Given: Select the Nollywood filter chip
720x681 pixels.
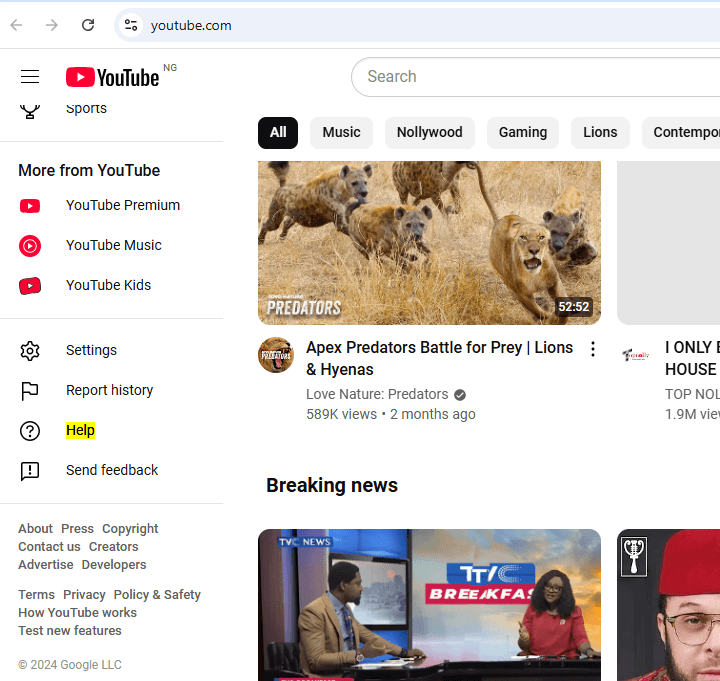Looking at the screenshot, I should click(429, 133).
